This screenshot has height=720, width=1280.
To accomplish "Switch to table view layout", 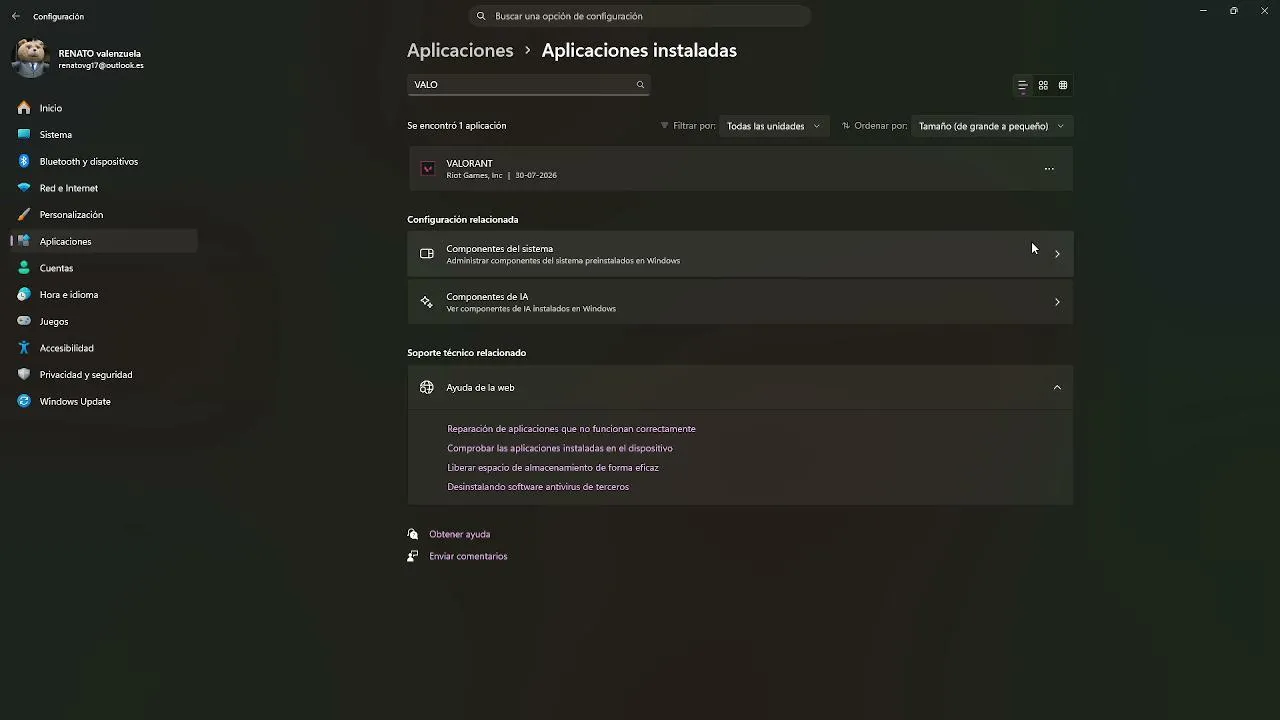I will [x=1063, y=86].
